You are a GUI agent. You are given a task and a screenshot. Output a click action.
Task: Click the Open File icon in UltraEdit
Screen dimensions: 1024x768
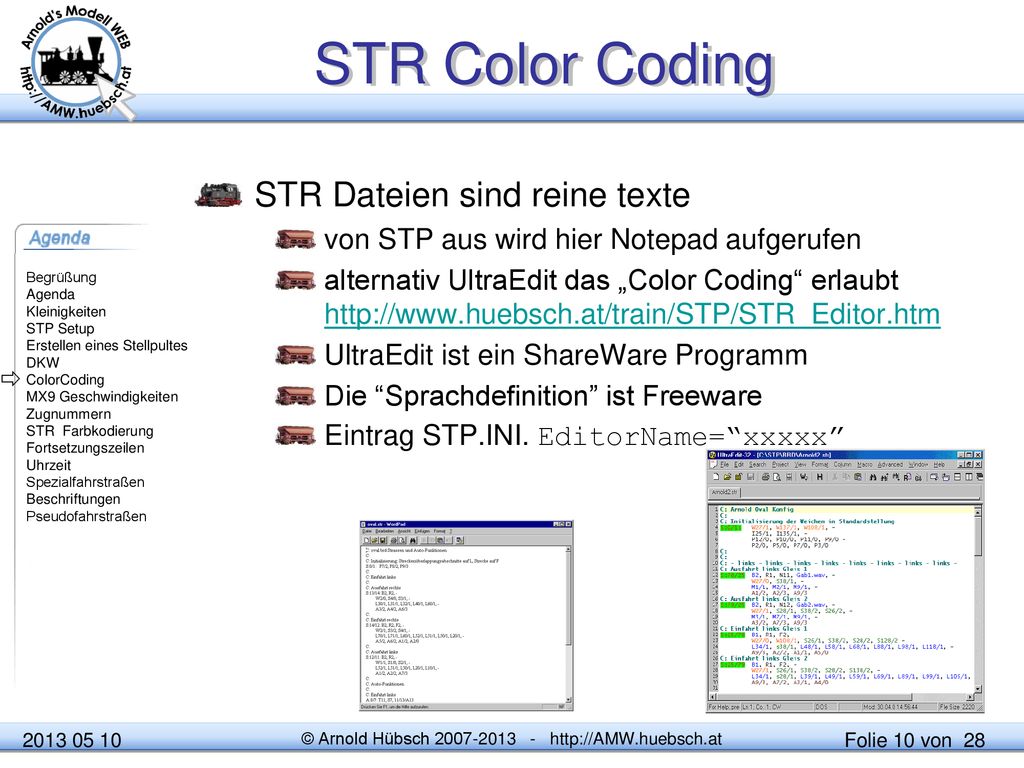click(727, 477)
